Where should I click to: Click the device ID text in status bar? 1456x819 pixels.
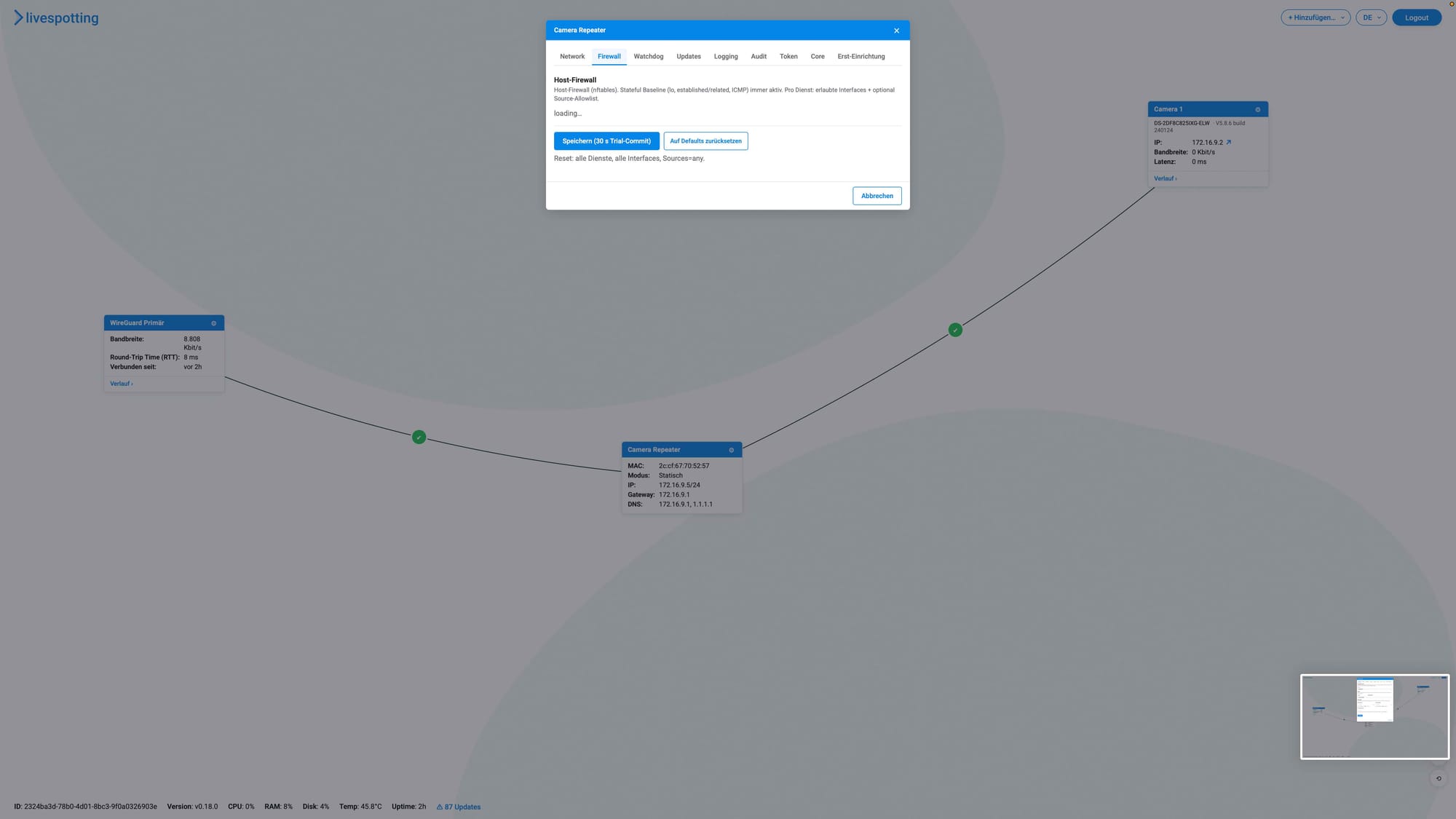click(x=85, y=807)
